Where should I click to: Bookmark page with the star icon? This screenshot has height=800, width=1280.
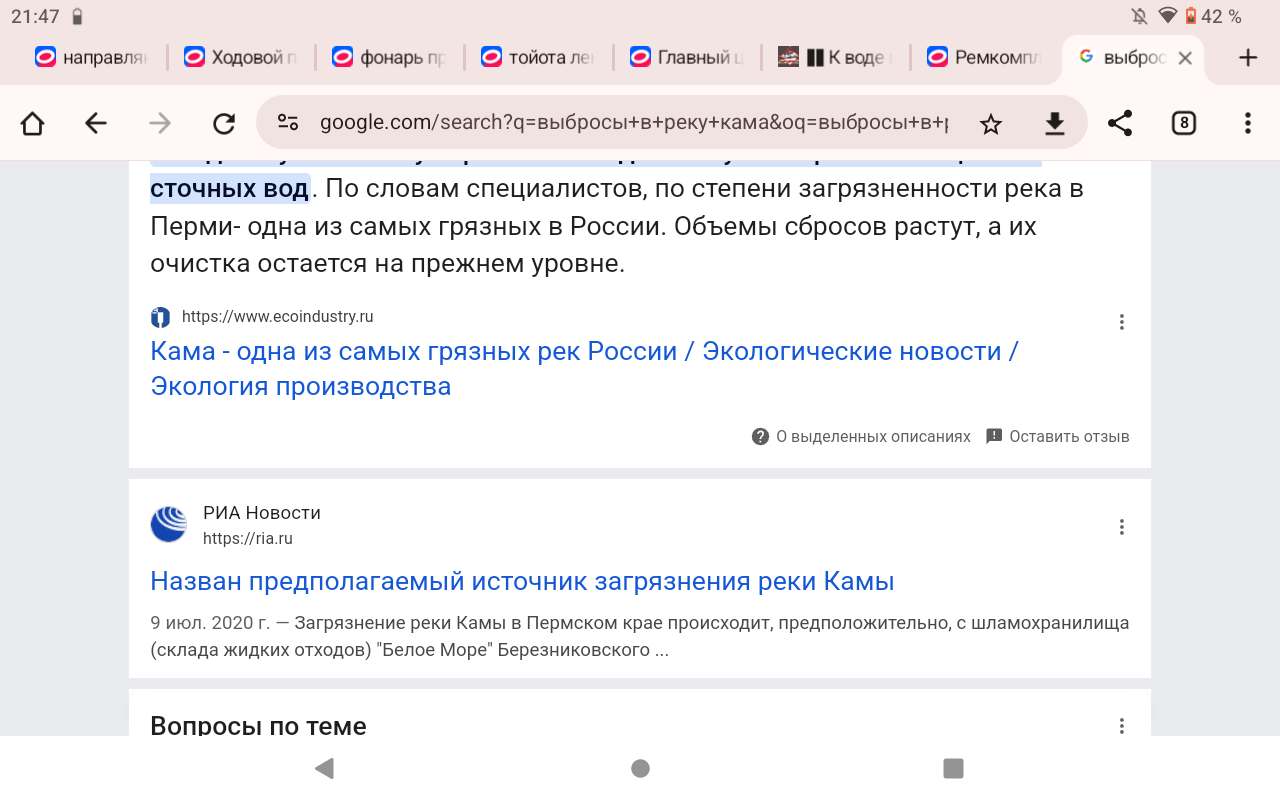tap(991, 123)
